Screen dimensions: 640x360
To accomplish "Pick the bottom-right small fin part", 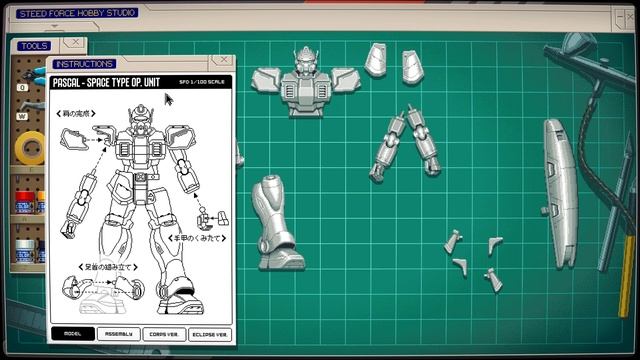I will coord(494,280).
